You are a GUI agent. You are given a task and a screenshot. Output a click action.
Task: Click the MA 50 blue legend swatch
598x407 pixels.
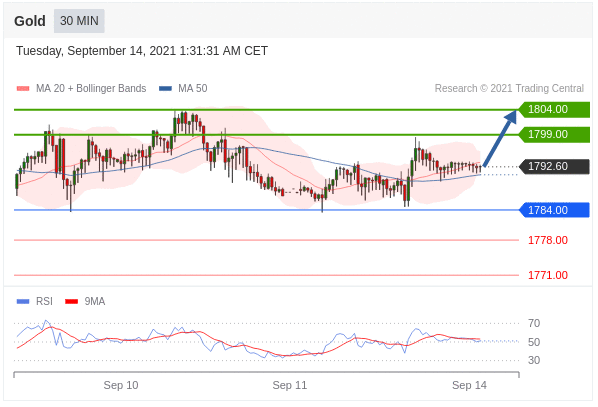(165, 88)
